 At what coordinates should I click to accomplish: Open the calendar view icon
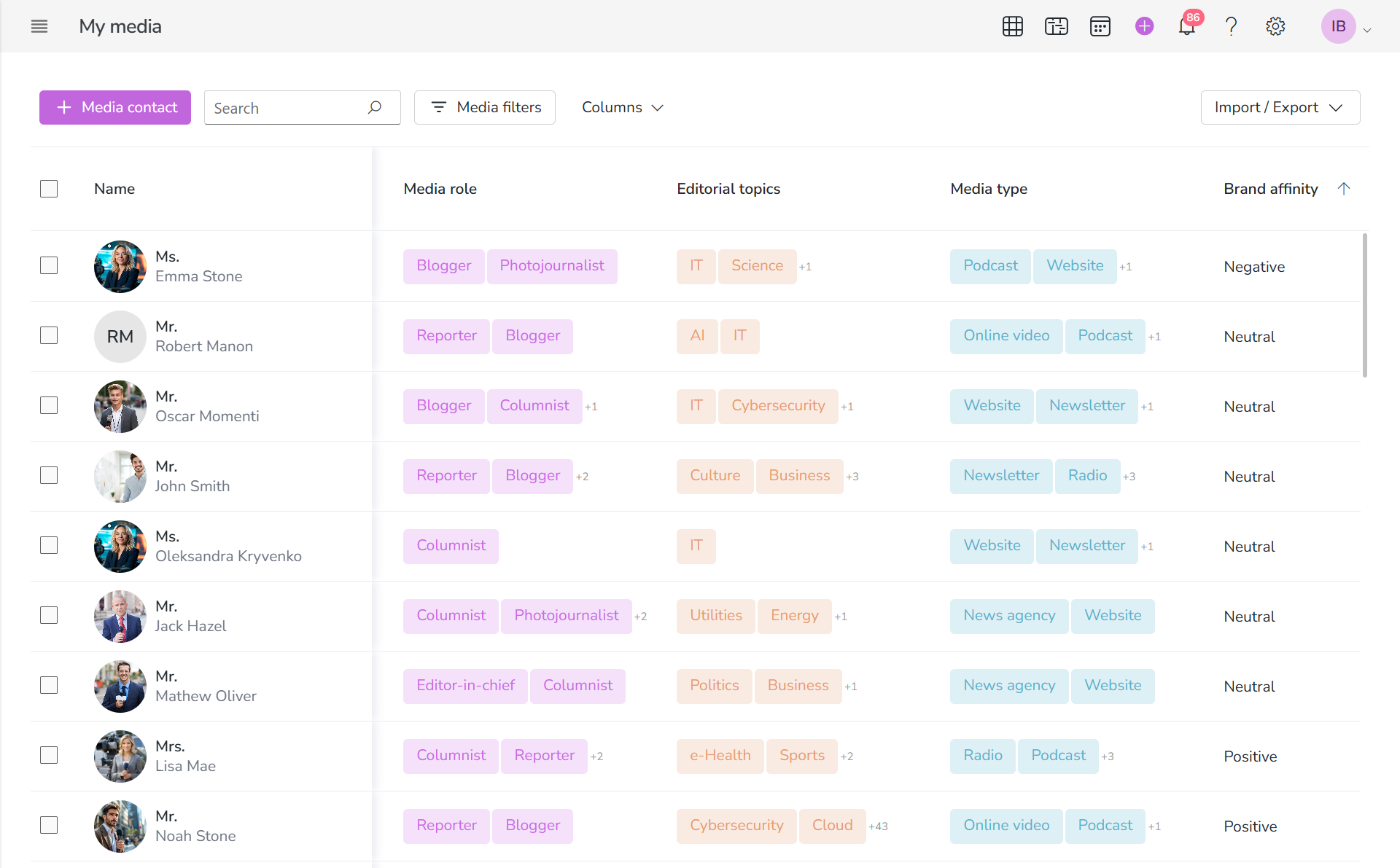(x=1100, y=26)
